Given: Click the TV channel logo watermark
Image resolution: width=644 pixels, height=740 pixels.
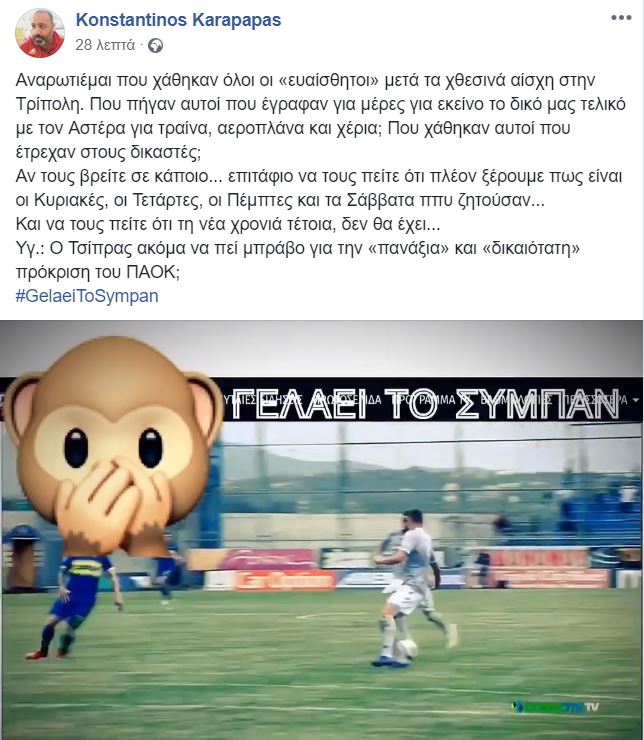Looking at the screenshot, I should 557,706.
